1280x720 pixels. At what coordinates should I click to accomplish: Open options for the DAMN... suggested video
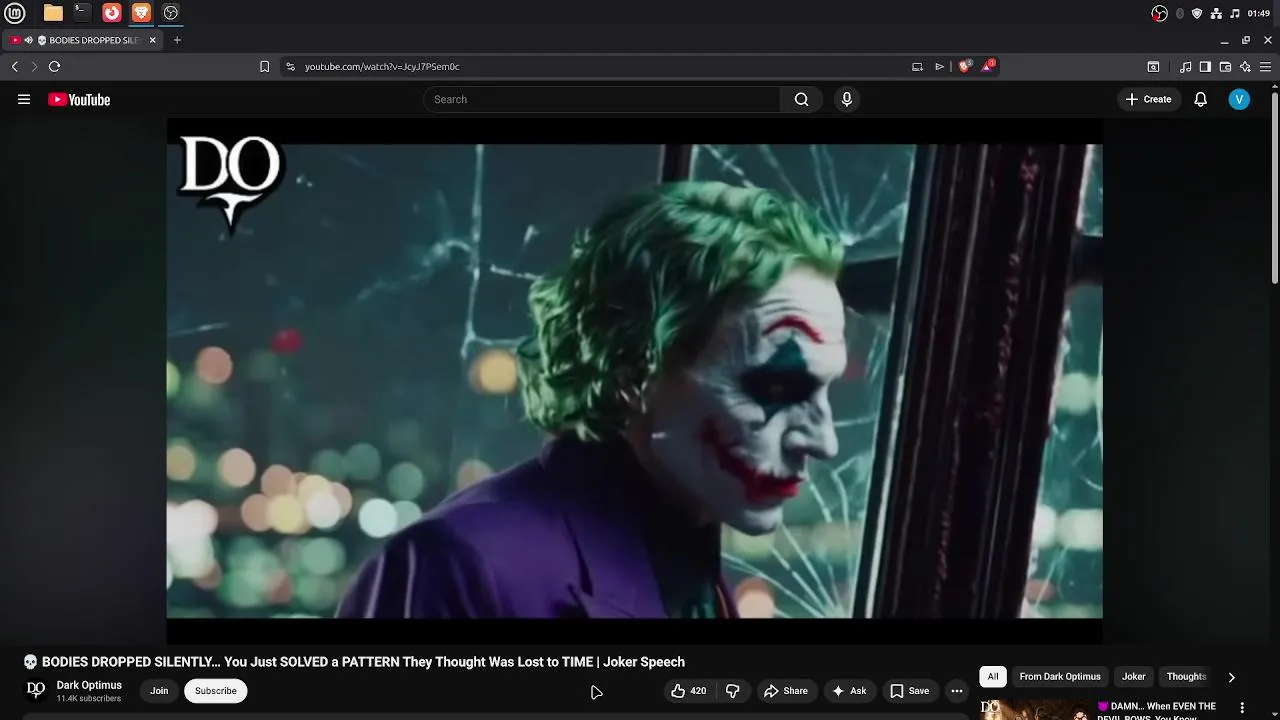[x=1243, y=707]
